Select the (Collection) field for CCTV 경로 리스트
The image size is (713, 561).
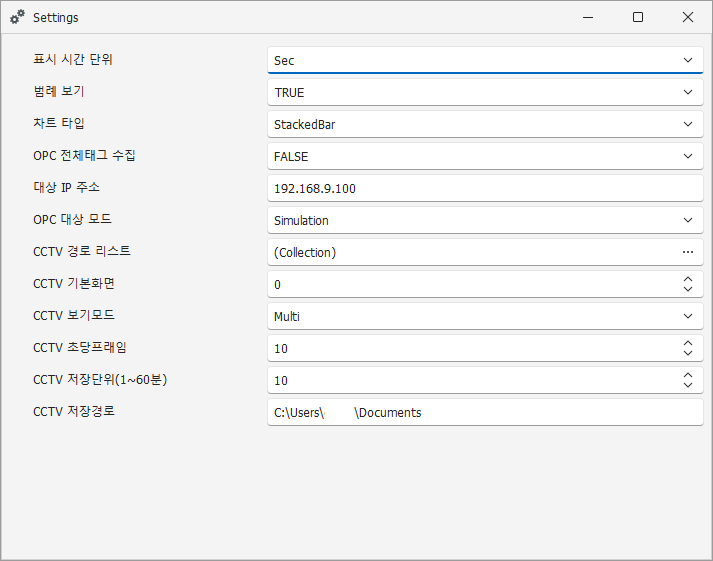coord(470,252)
